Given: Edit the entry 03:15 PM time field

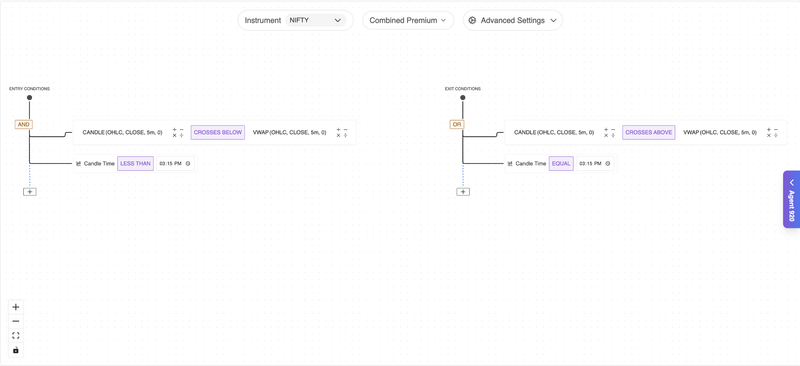Looking at the screenshot, I should (x=174, y=163).
